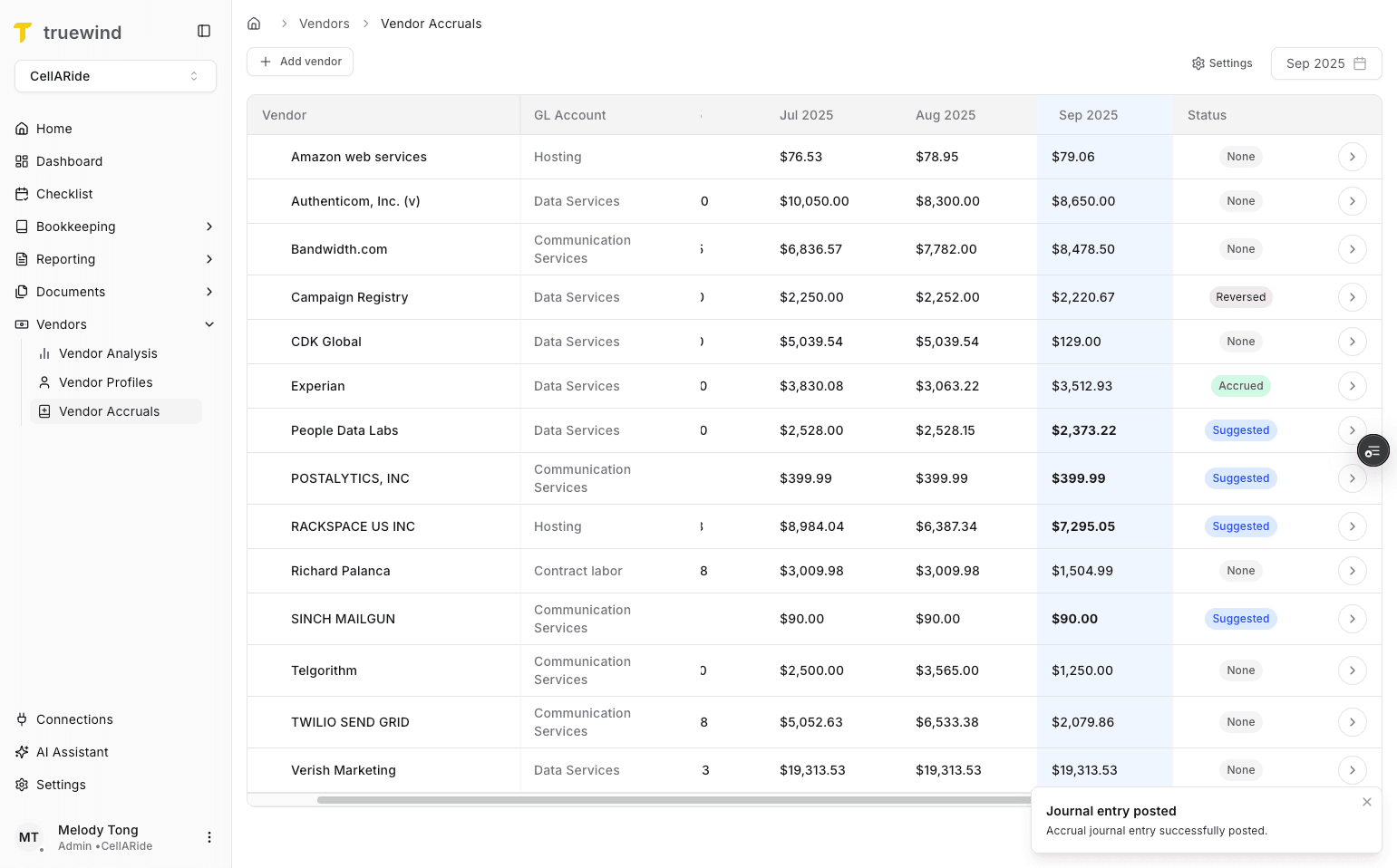Select the People Data Labs vendor name
Image resolution: width=1397 pixels, height=868 pixels.
tap(344, 430)
